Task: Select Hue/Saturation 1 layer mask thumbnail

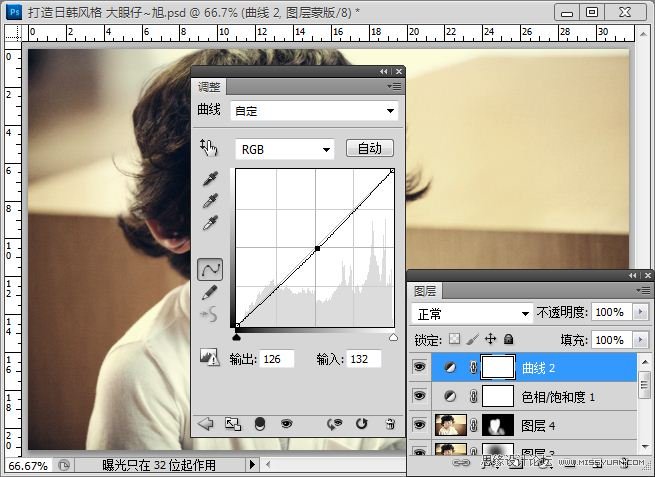Action: coord(498,396)
